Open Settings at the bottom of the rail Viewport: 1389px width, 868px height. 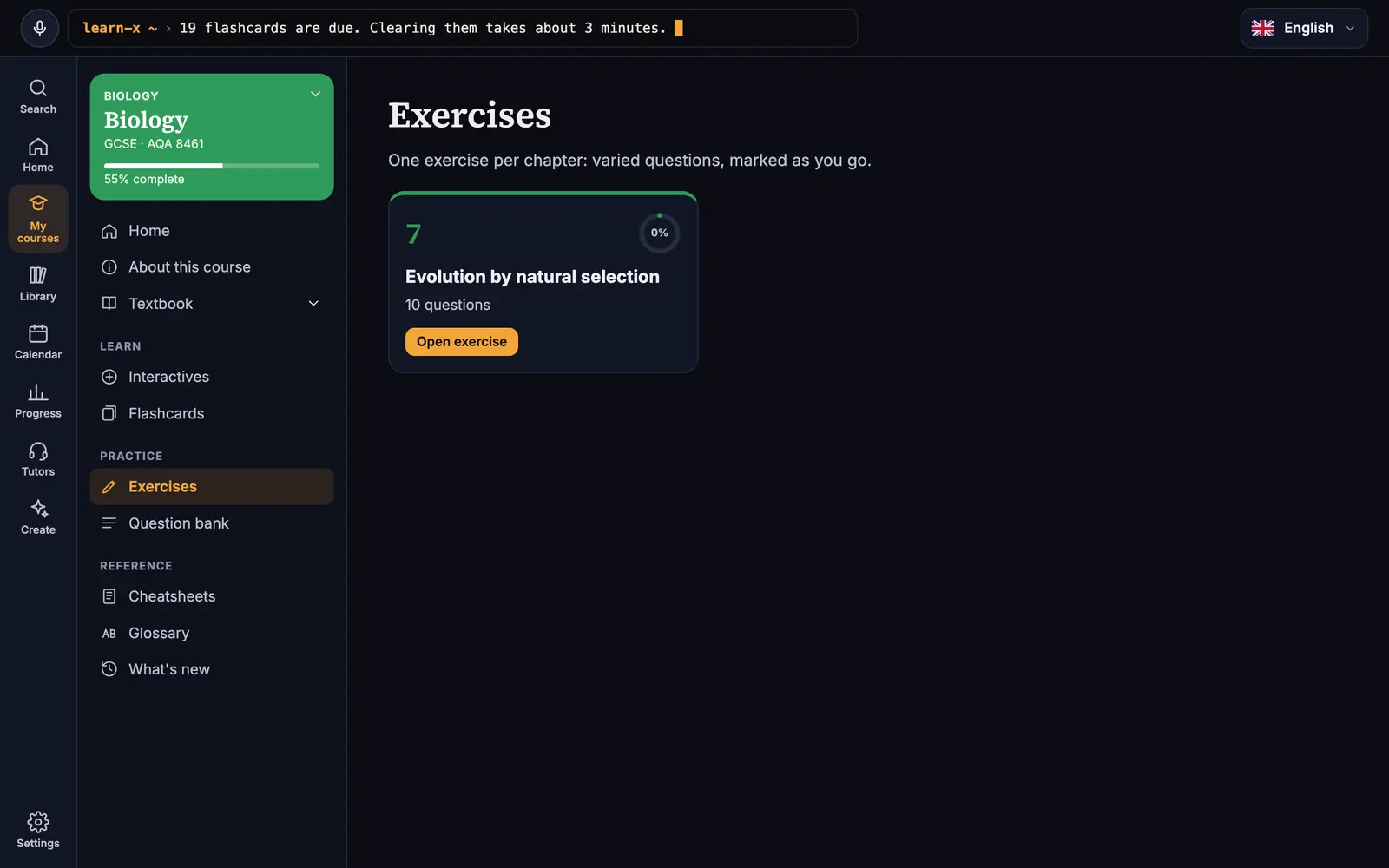[x=38, y=831]
